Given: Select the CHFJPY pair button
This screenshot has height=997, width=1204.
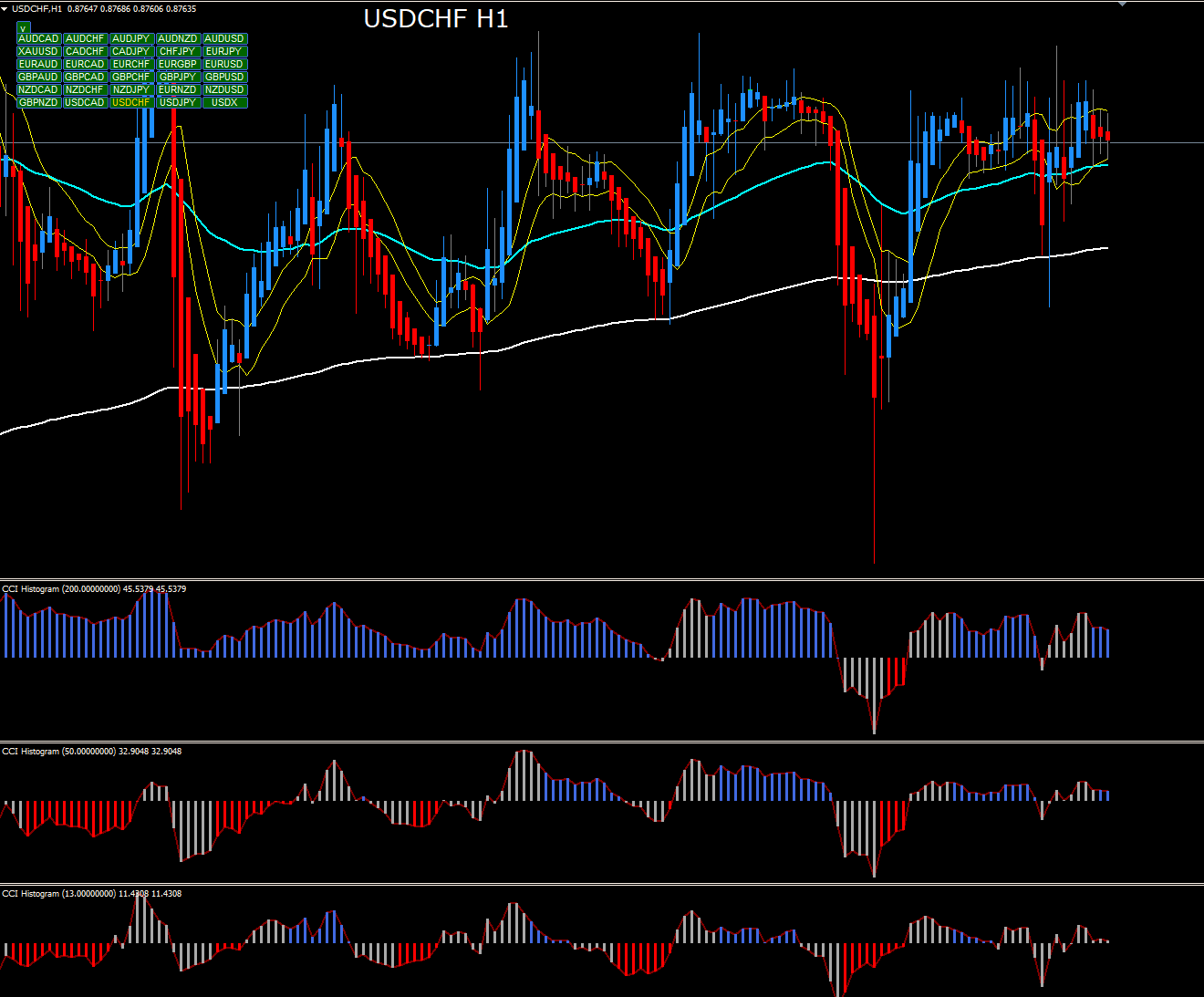Looking at the screenshot, I should click(x=178, y=52).
